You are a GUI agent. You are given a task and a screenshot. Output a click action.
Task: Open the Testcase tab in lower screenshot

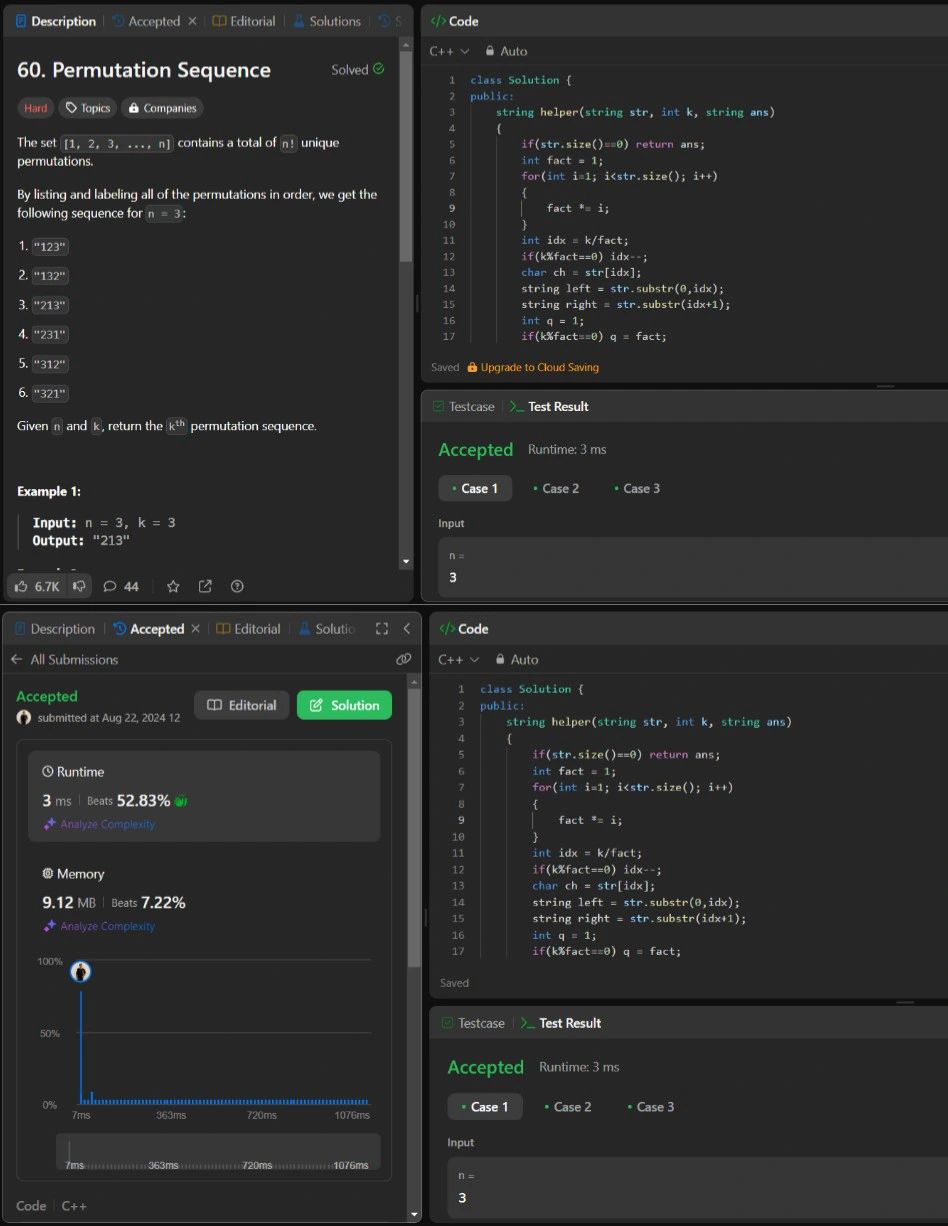pos(473,1023)
